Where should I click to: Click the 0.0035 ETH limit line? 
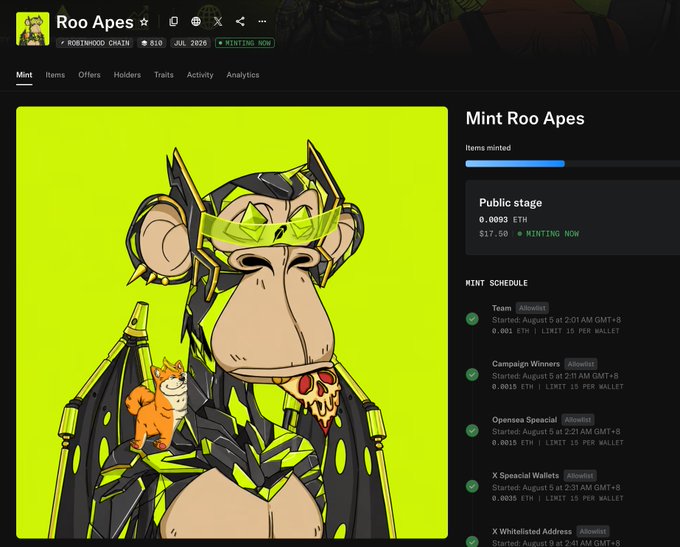tap(557, 498)
